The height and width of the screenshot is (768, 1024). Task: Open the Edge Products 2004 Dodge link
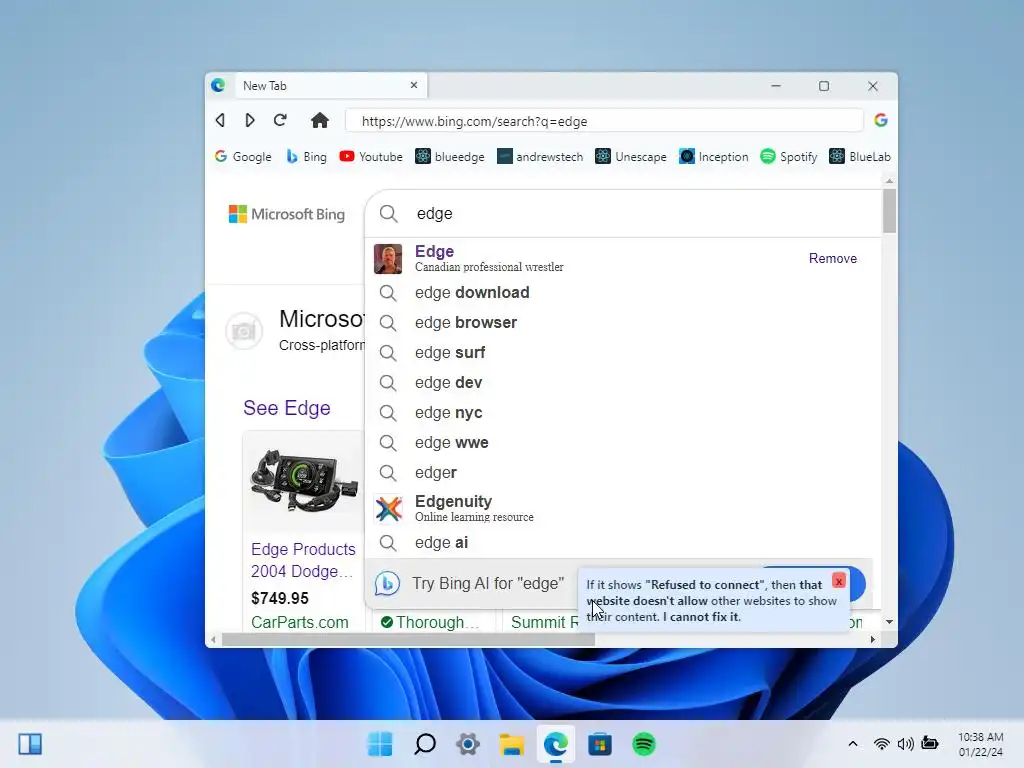[x=303, y=560]
